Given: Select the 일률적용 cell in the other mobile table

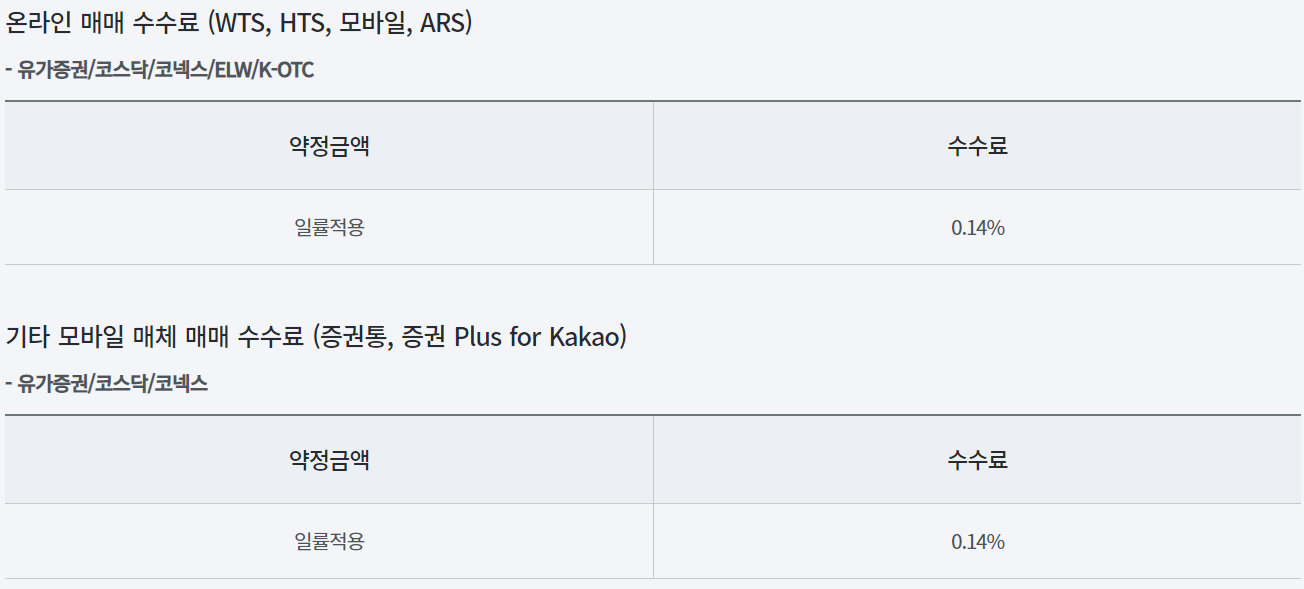Looking at the screenshot, I should 329,541.
